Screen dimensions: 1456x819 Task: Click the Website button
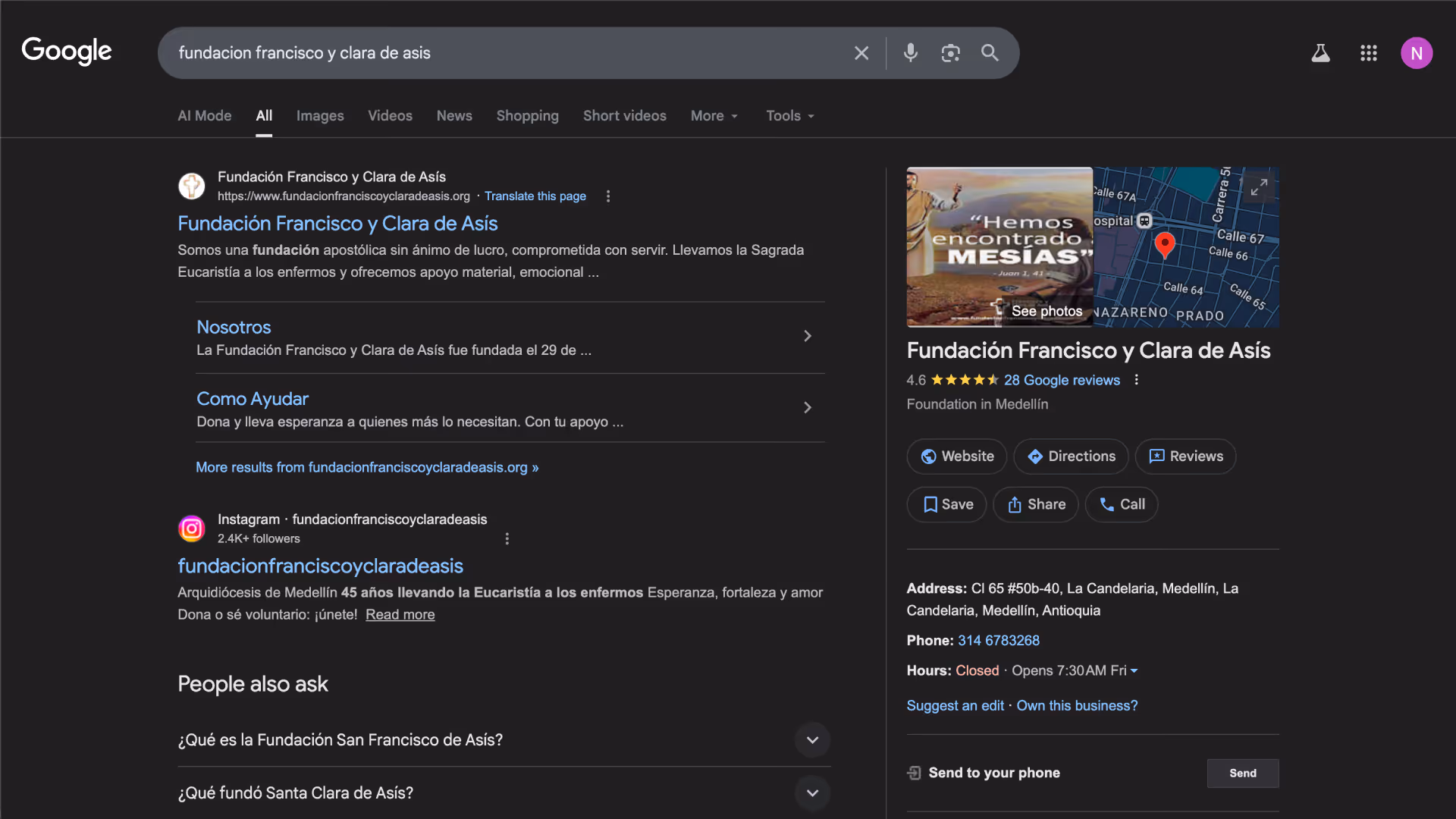pyautogui.click(x=957, y=457)
